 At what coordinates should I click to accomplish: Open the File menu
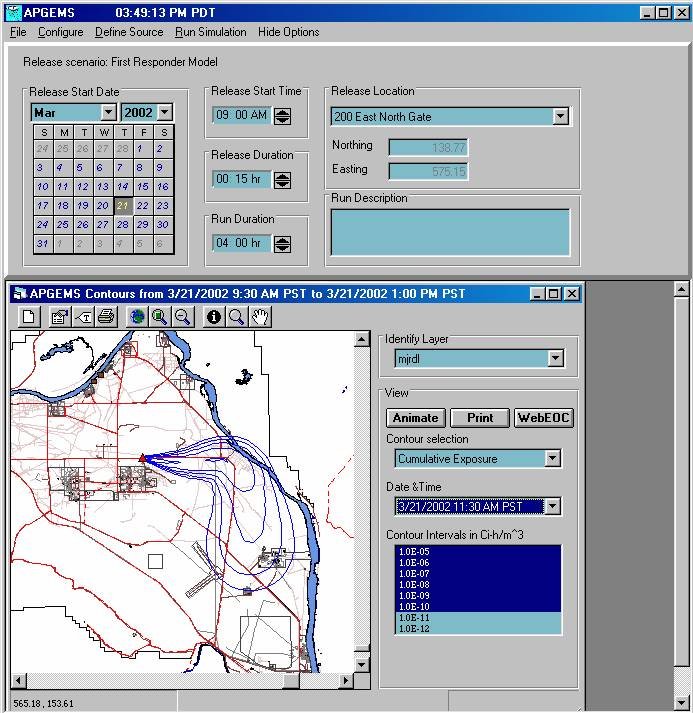pyautogui.click(x=18, y=32)
